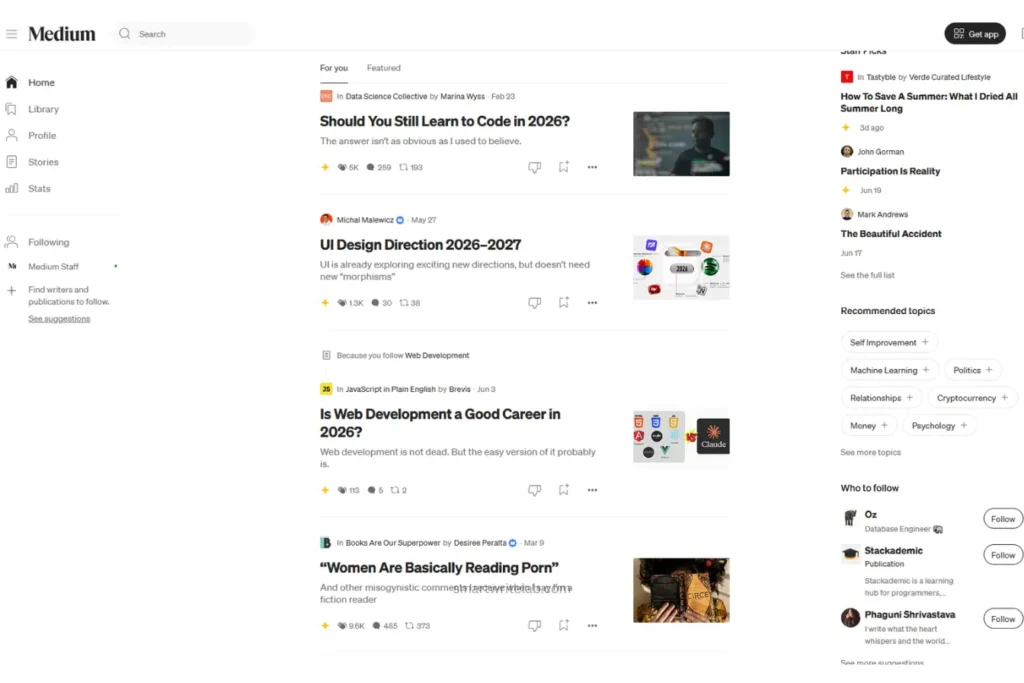The image size is (1024, 683).
Task: Open Stories in the sidebar
Action: pos(33,162)
